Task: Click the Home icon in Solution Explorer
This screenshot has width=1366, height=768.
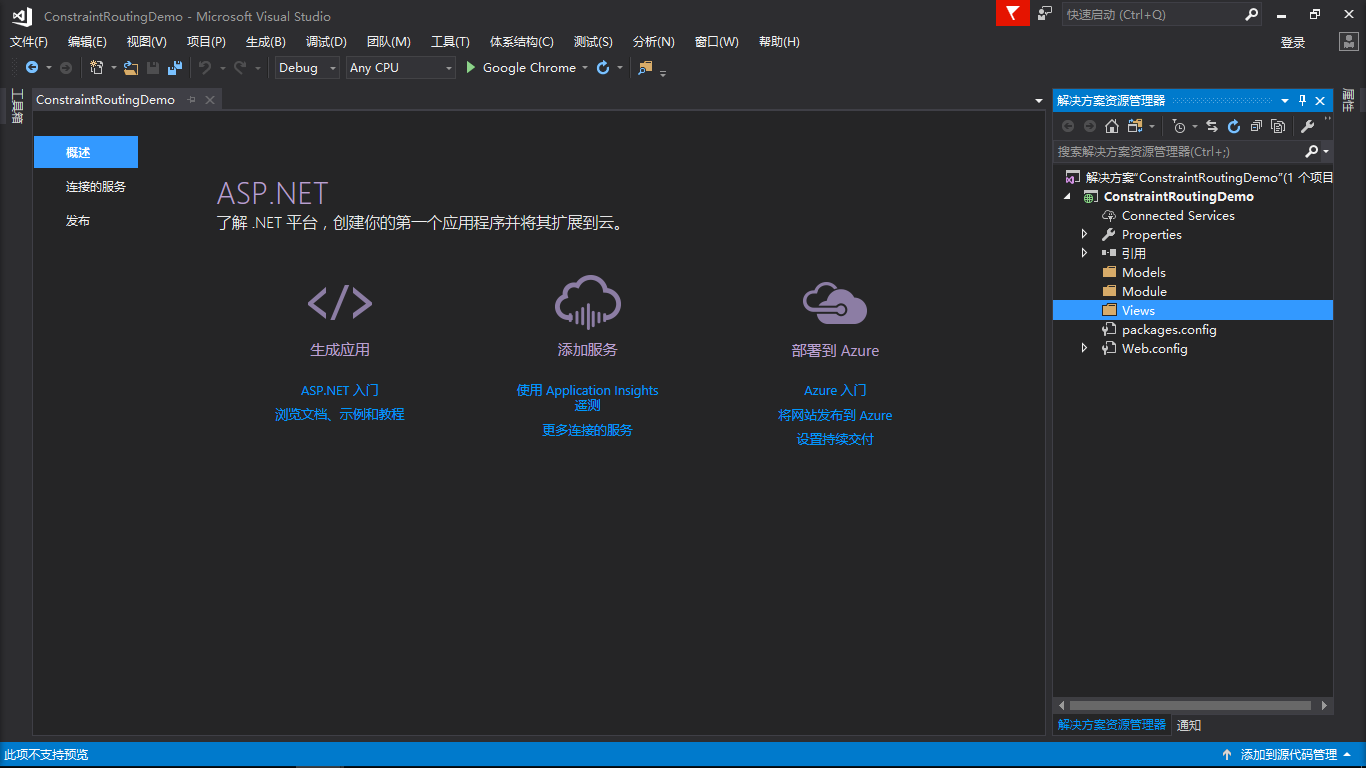Action: tap(1111, 126)
